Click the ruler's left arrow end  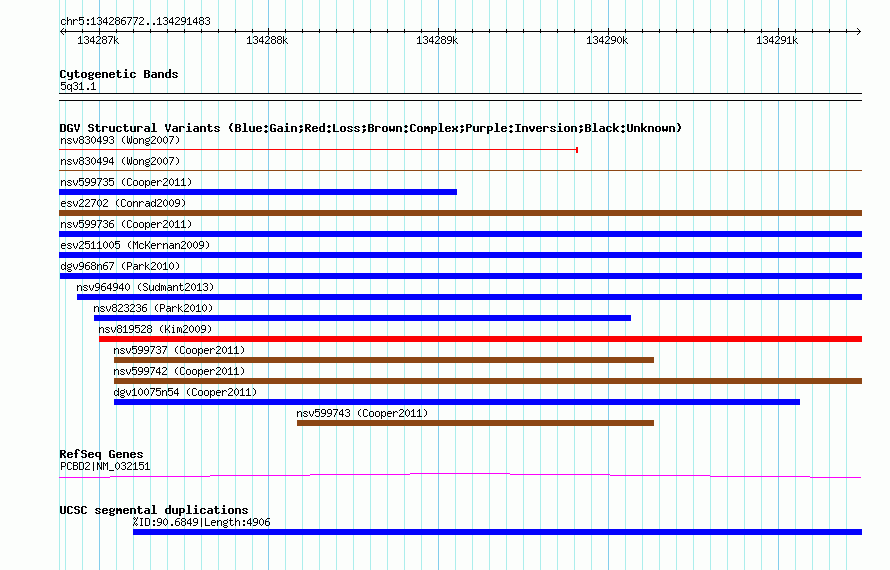(62, 32)
